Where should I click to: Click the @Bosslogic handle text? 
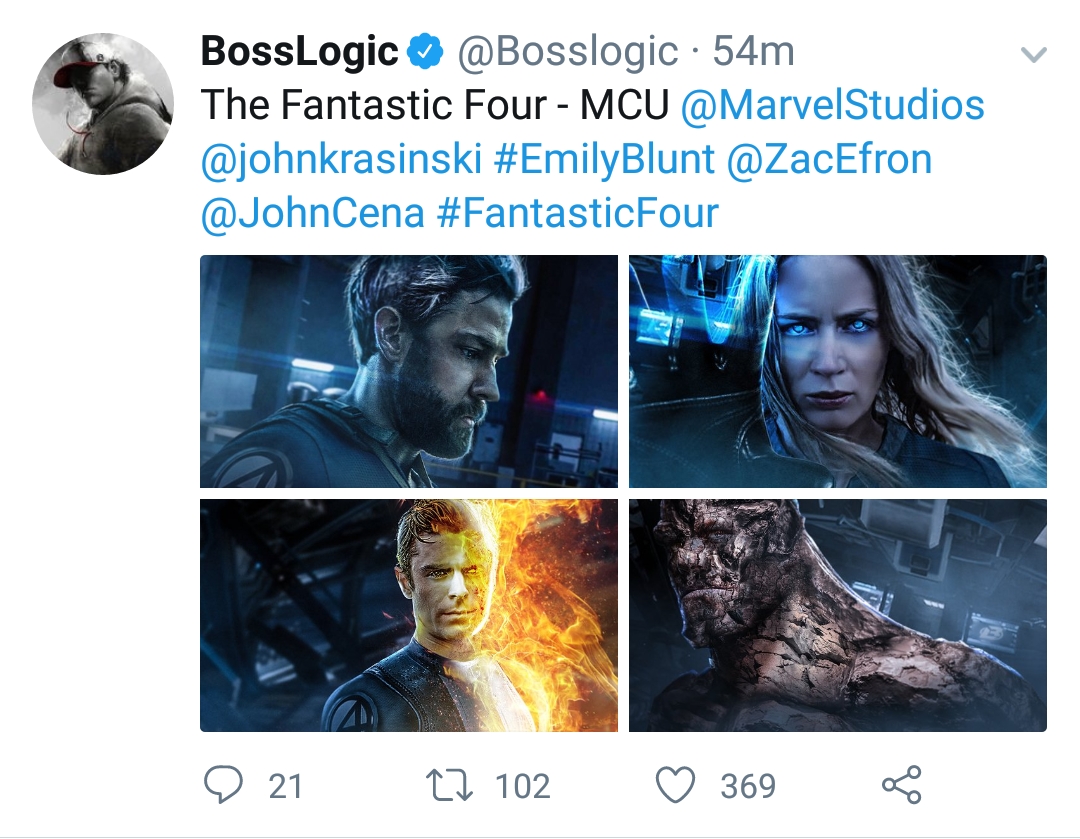pos(567,52)
